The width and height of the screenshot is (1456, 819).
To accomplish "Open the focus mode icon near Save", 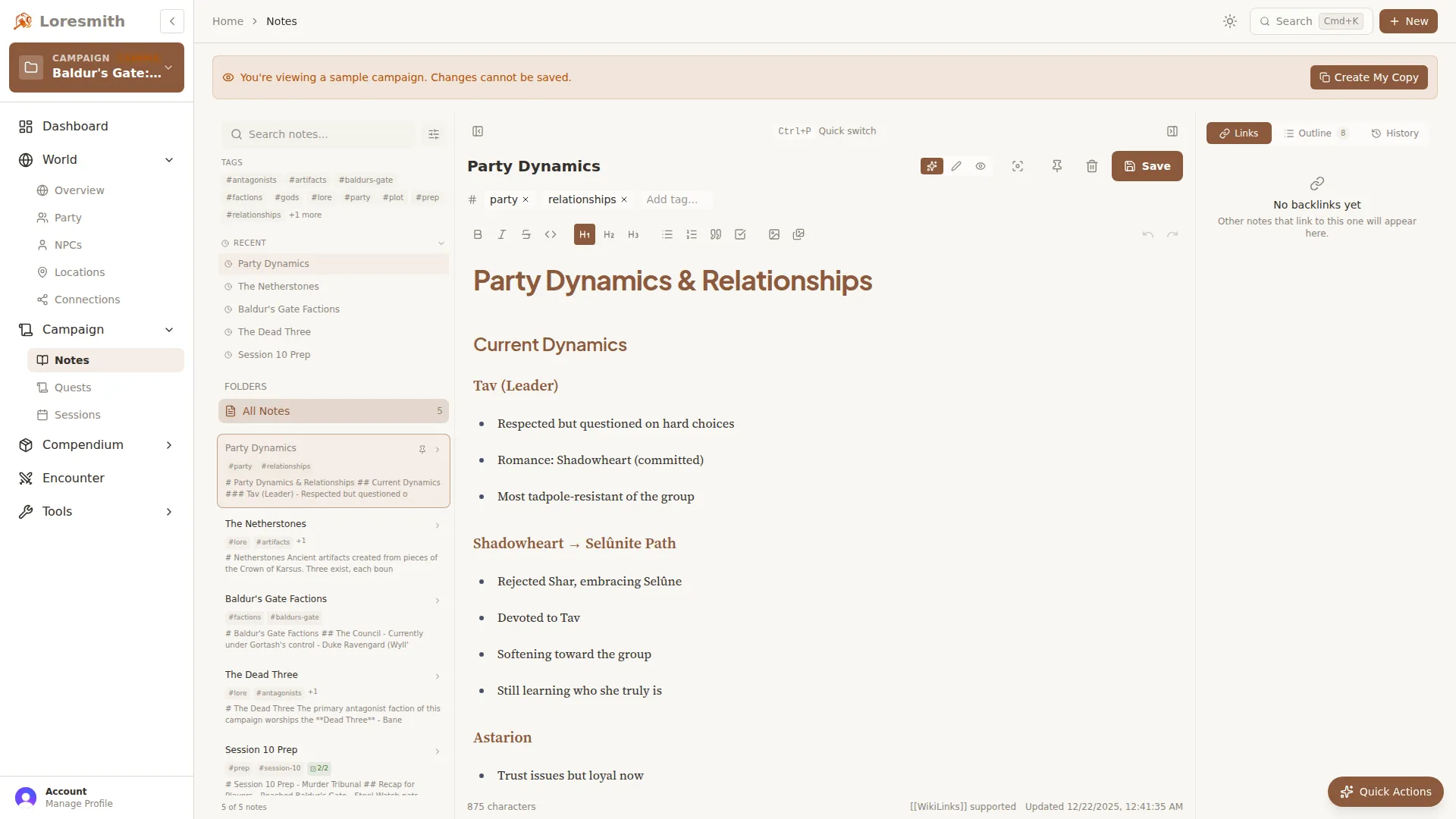I will click(x=1017, y=165).
